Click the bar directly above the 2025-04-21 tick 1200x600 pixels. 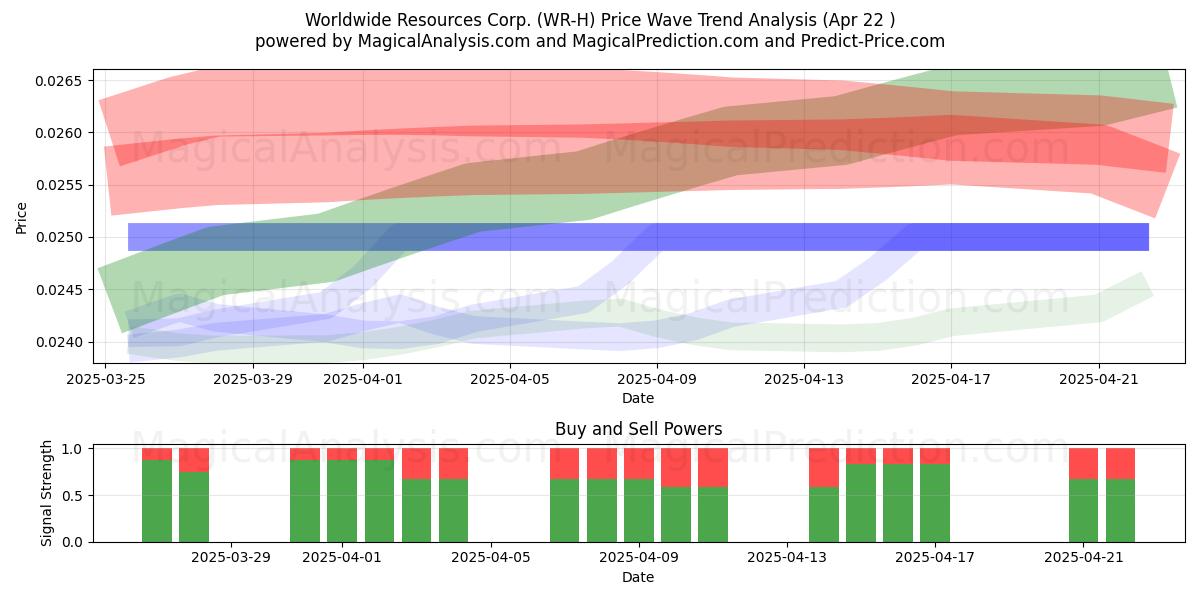(x=1083, y=495)
